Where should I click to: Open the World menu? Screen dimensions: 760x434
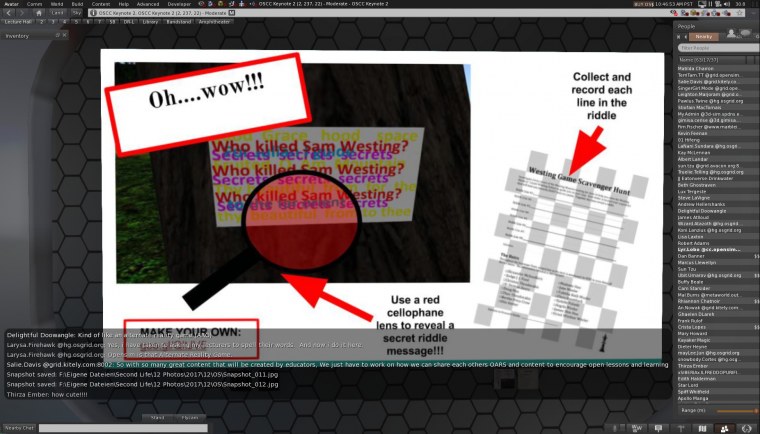[54, 4]
